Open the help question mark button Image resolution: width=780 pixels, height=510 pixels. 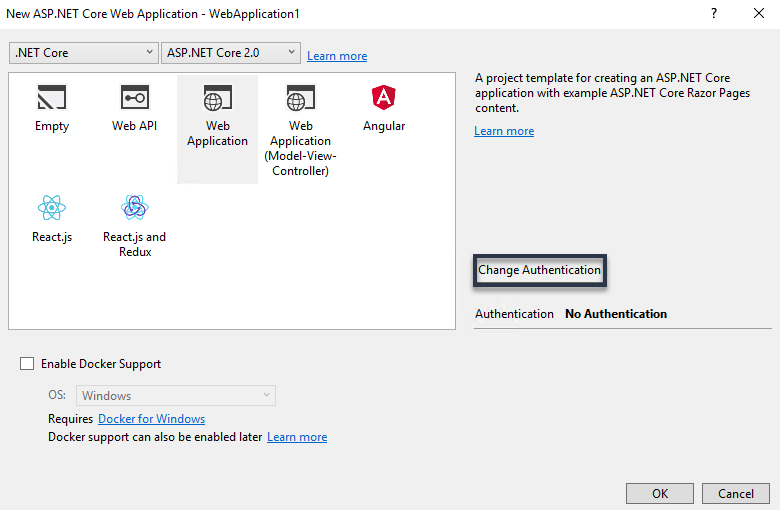tap(714, 13)
